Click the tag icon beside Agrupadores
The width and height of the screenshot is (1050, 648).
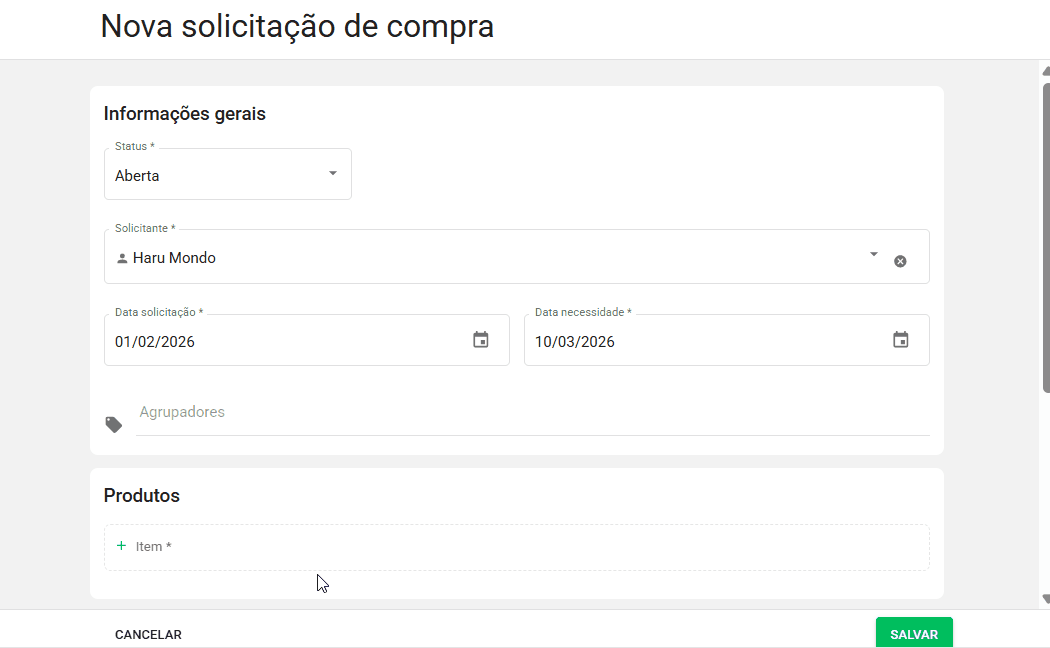point(113,423)
